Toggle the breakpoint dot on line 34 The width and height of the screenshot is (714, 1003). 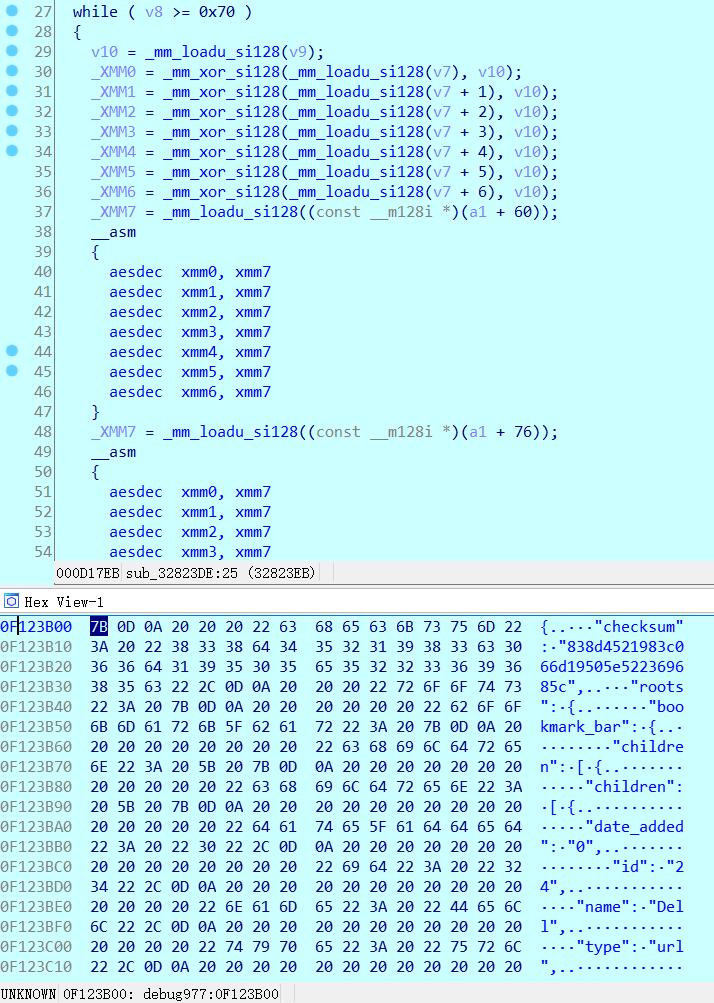tap(12, 150)
